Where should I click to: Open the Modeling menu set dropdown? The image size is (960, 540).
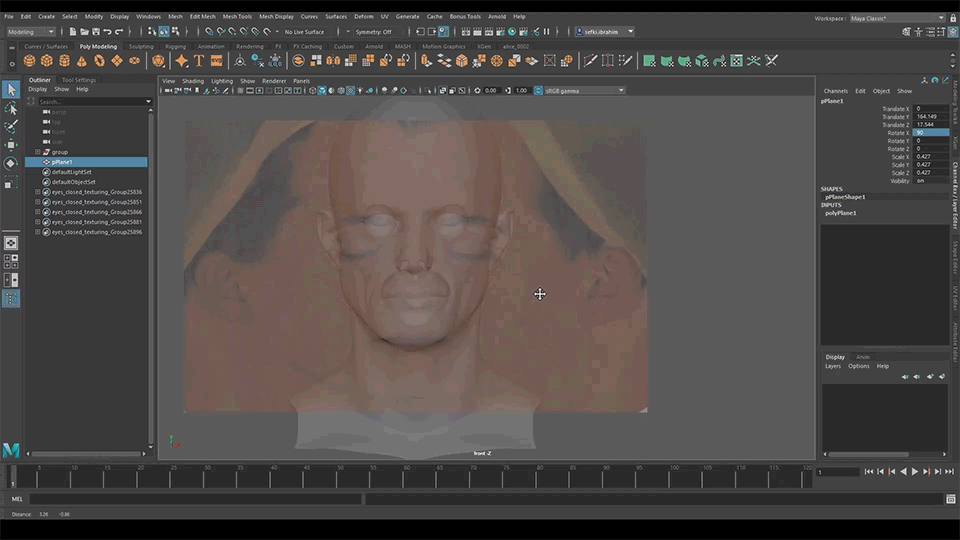[30, 31]
